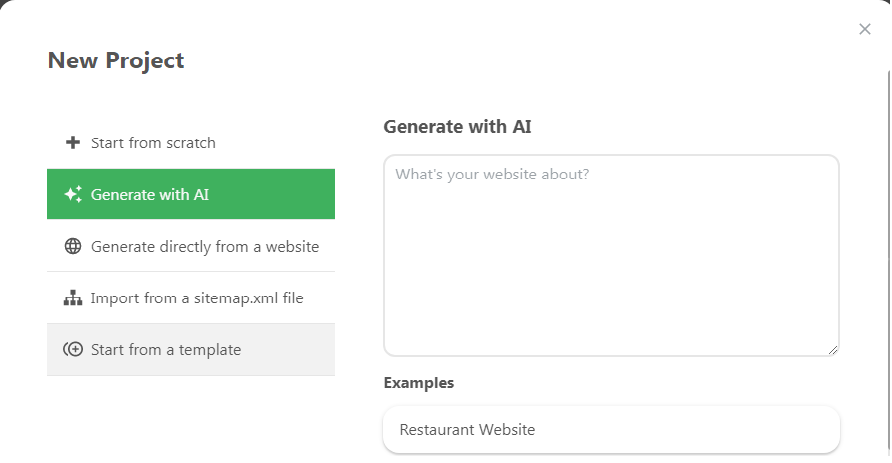892x463 pixels.
Task: Focus the website description text area
Action: tap(610, 255)
